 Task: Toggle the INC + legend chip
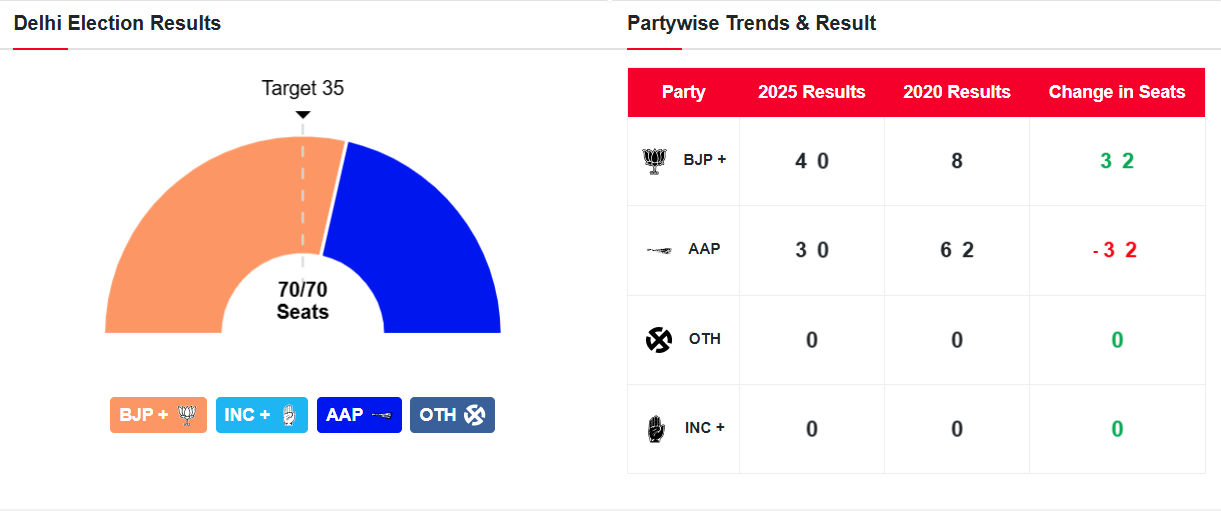point(261,415)
